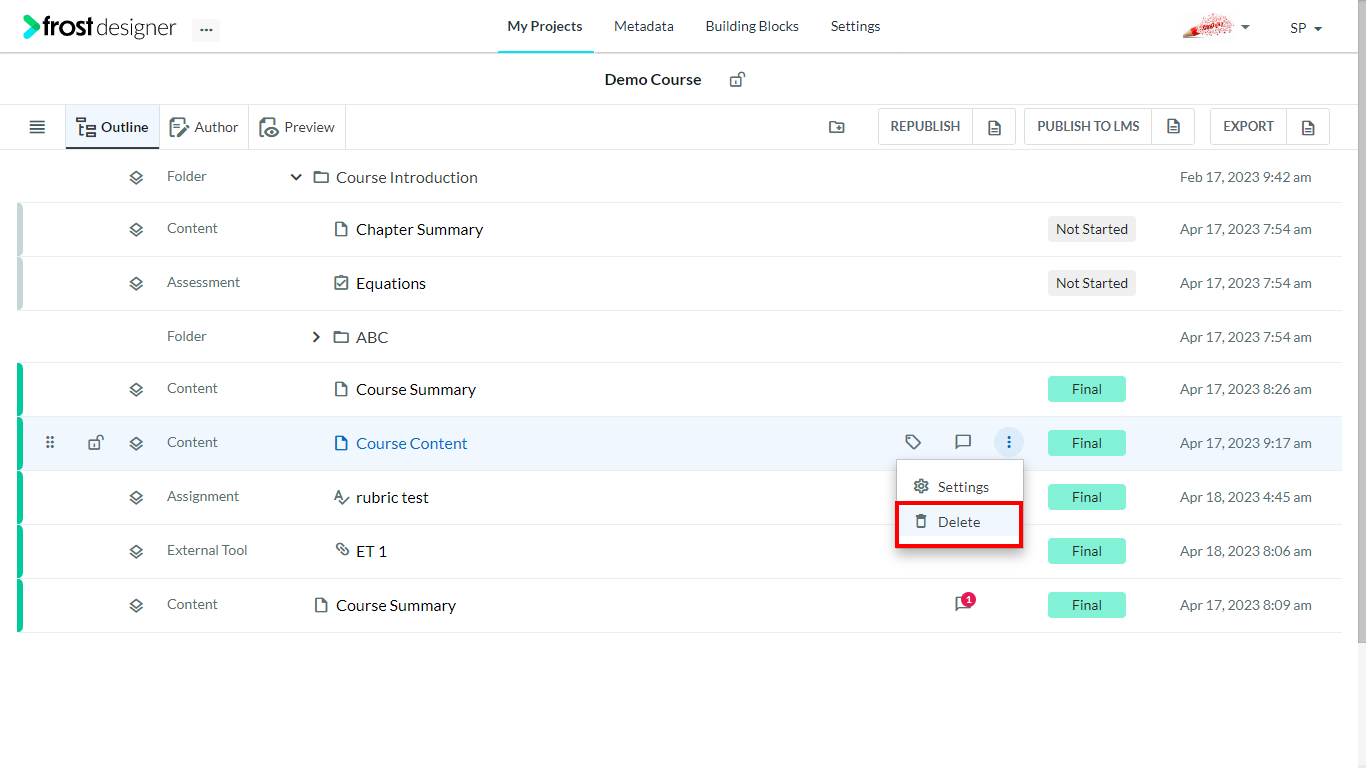Viewport: 1366px width, 768px height.
Task: Choose Settings from the context menu
Action: 959,487
